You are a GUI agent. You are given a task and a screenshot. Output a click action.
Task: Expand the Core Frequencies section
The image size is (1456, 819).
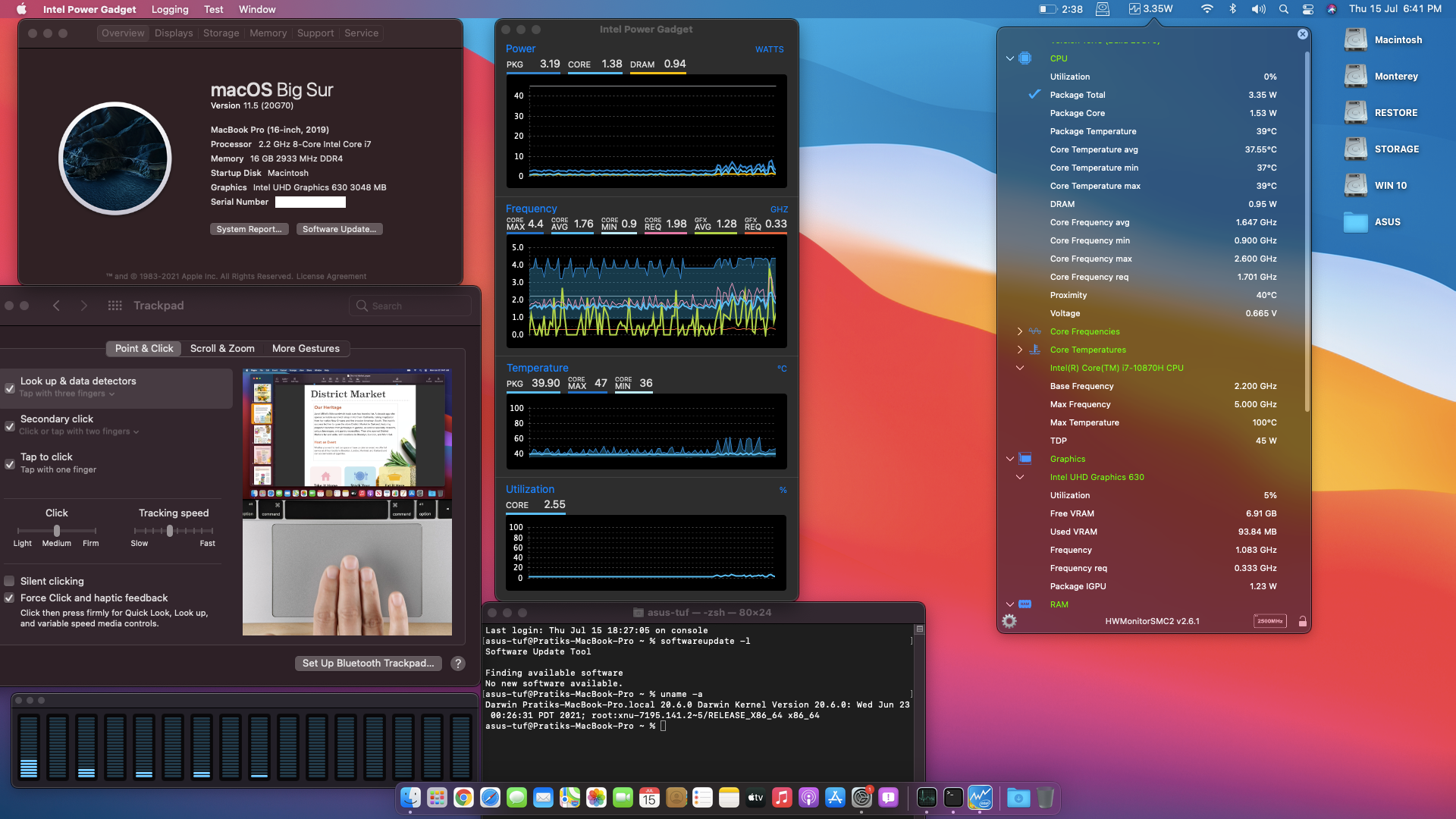point(1020,331)
